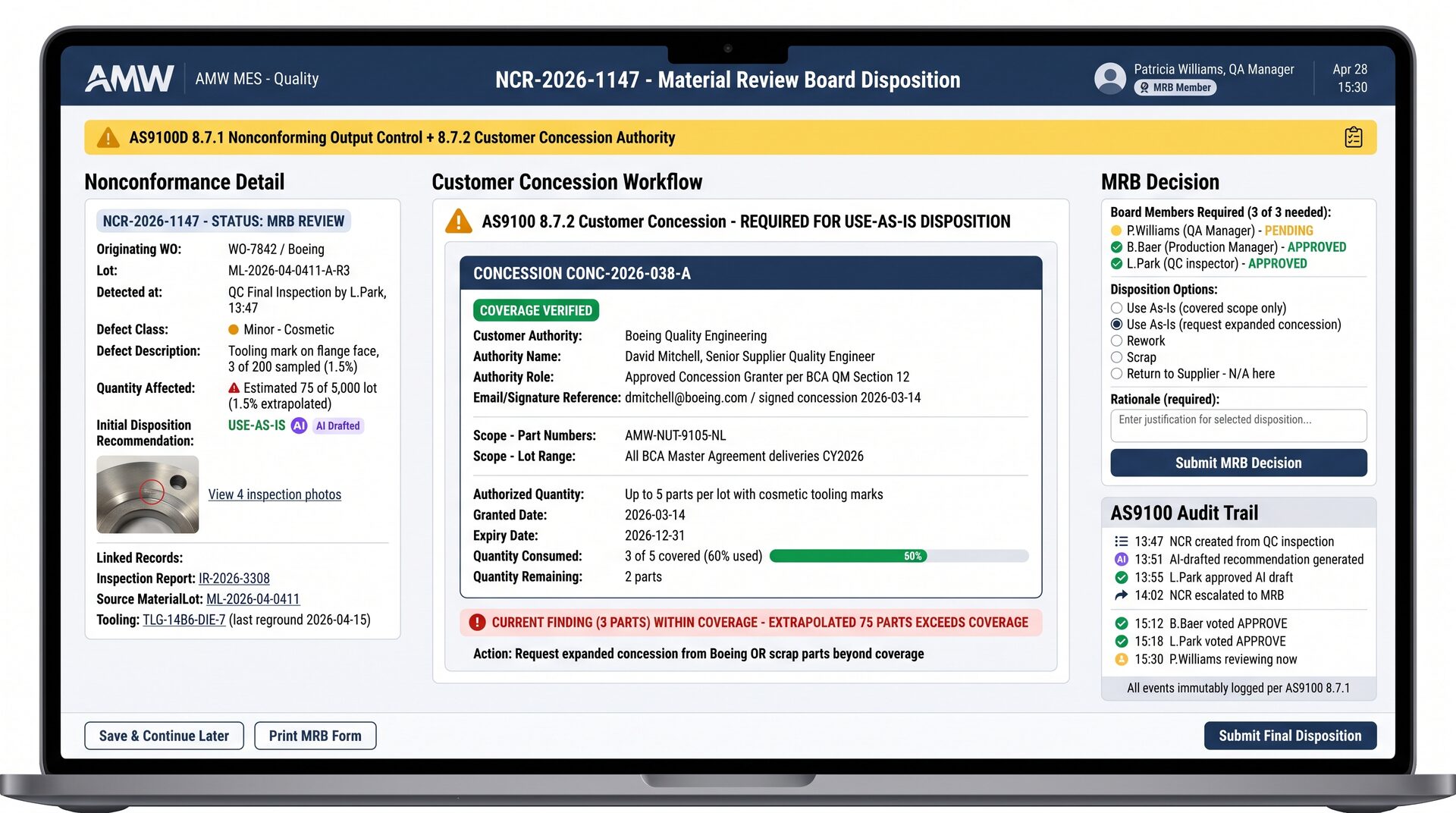Click the COVERAGE VERIFIED badge
Viewport: 1456px width, 813px height.
536,310
